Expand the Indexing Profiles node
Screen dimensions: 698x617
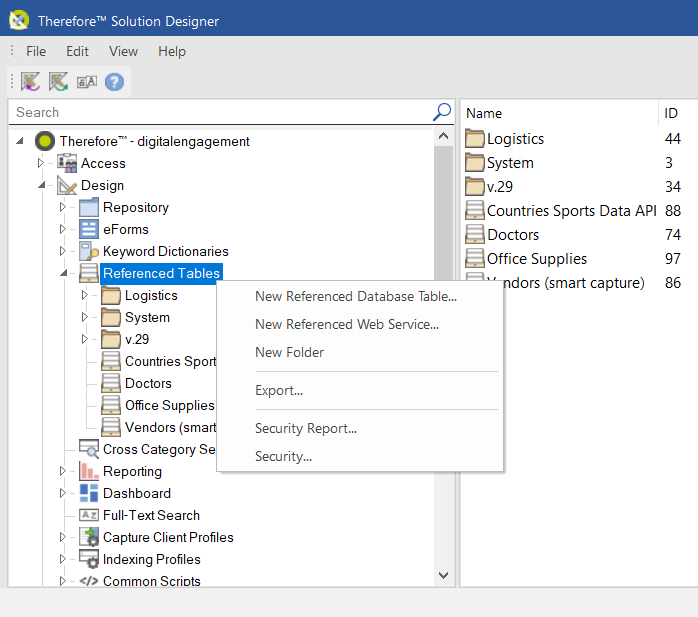(63, 559)
